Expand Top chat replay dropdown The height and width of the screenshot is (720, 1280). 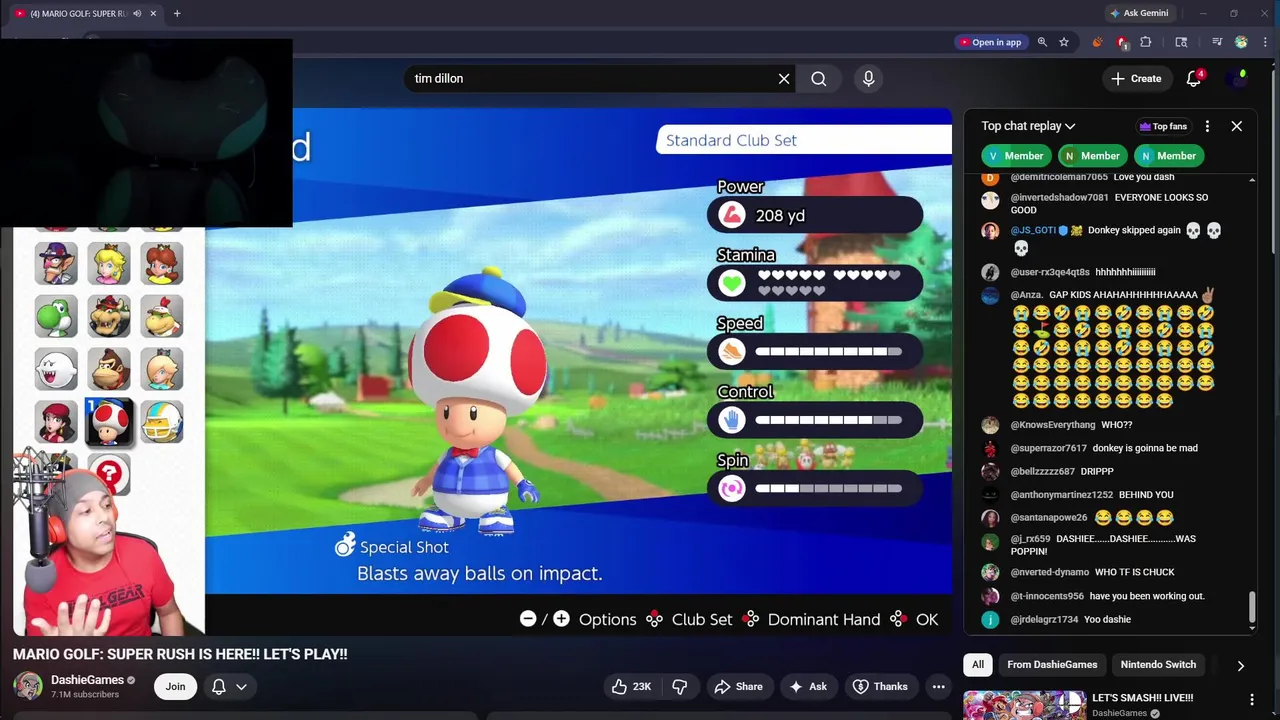pos(1028,126)
